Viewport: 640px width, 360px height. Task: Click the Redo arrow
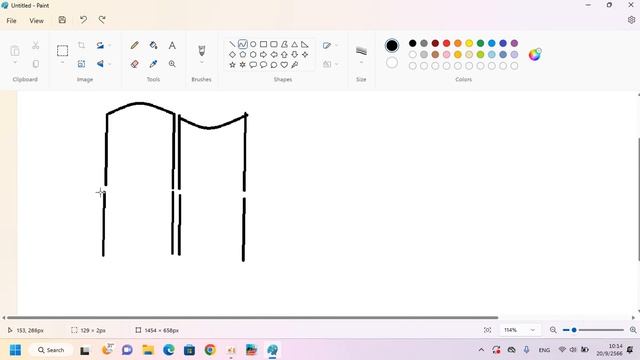pyautogui.click(x=102, y=20)
